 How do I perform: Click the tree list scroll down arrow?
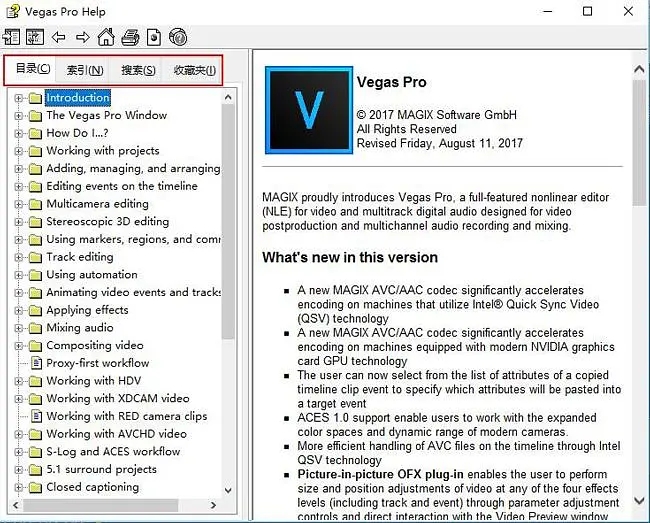(x=228, y=490)
